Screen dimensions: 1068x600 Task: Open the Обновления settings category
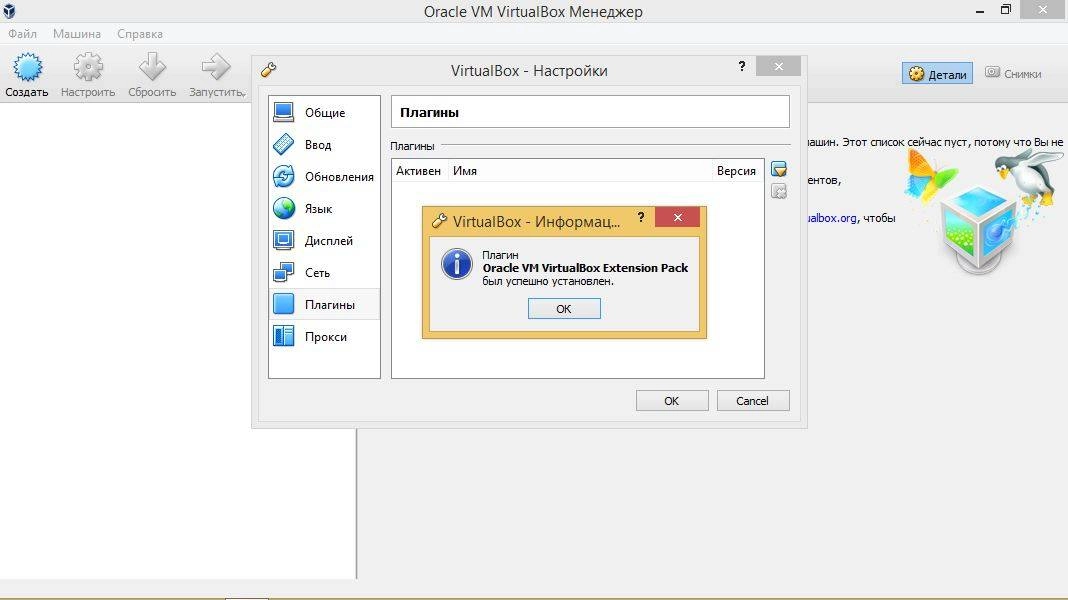(x=324, y=176)
